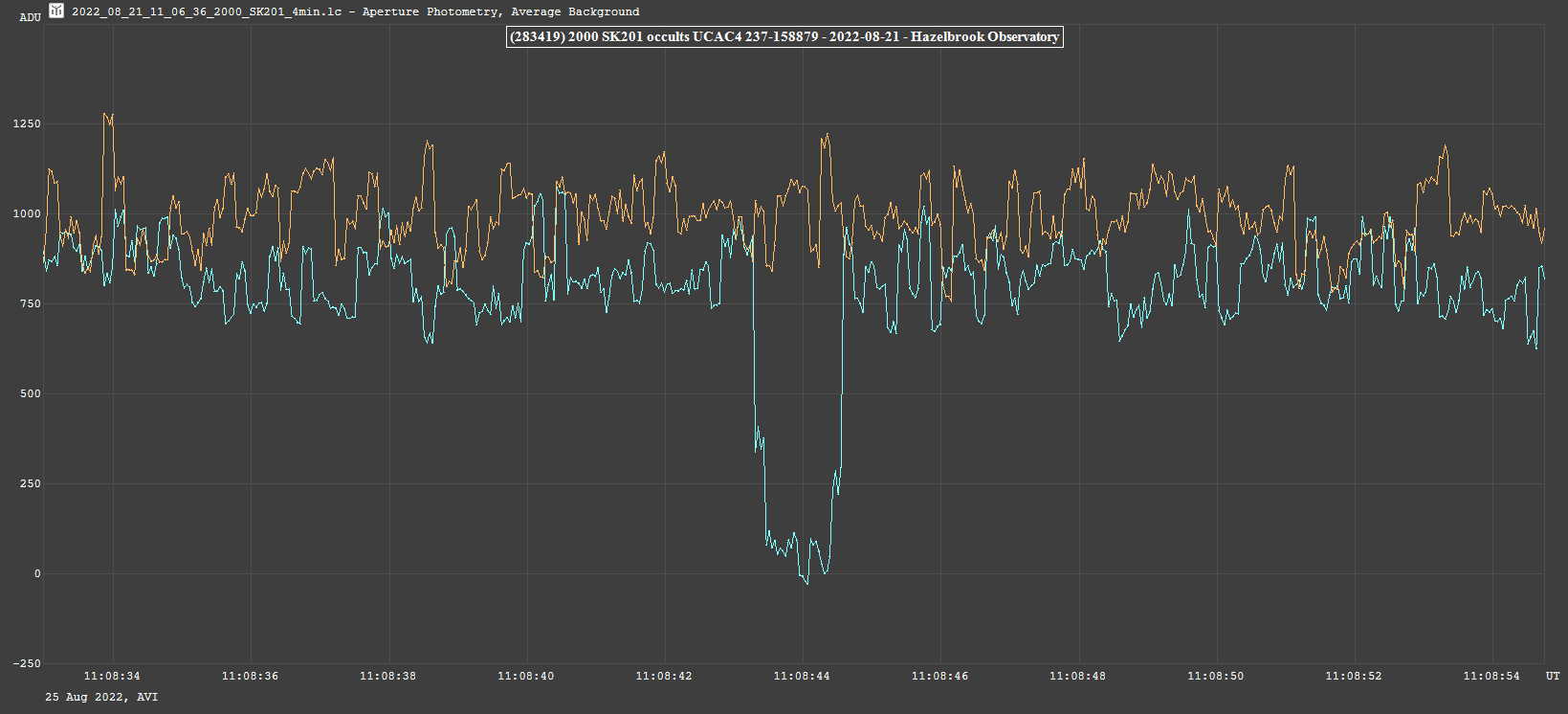Click the 1250 value on the Y axis
Screen dimensions: 1568x714
[27, 124]
